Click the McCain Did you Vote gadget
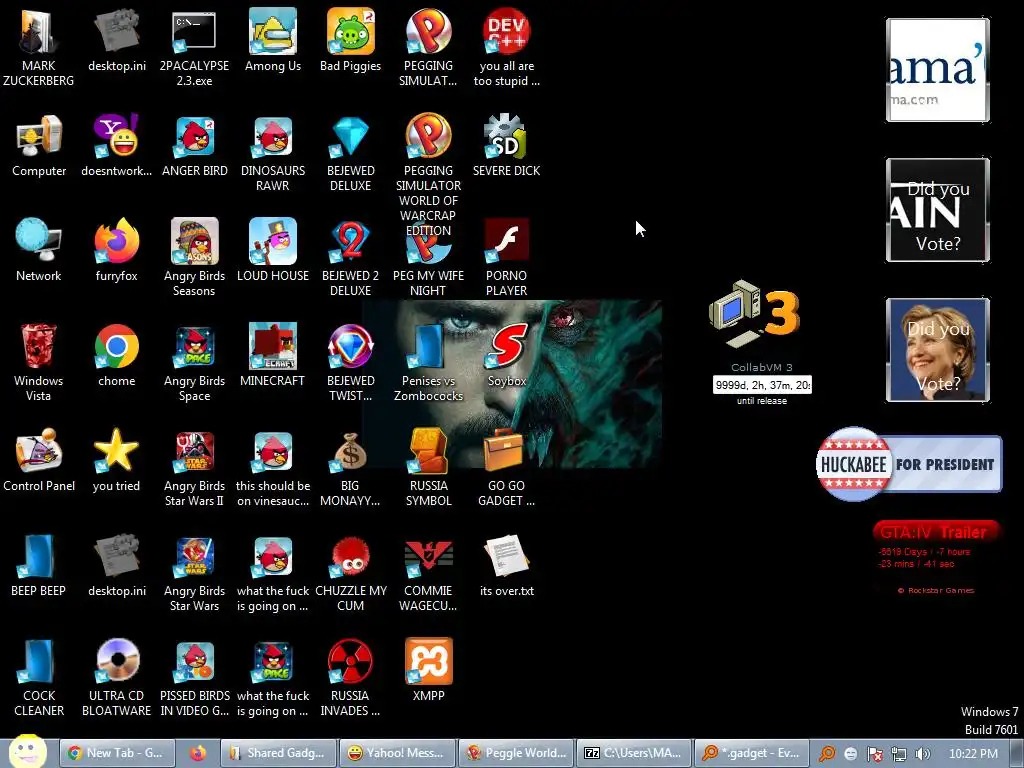1024x768 pixels. [938, 210]
